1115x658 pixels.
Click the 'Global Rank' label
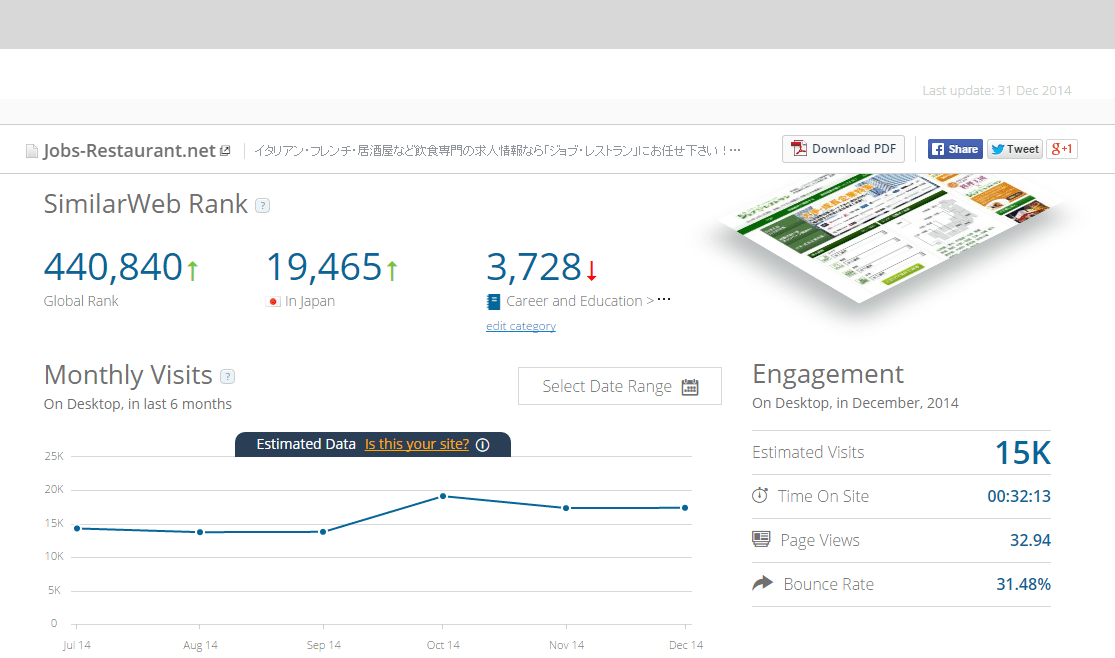click(x=81, y=302)
